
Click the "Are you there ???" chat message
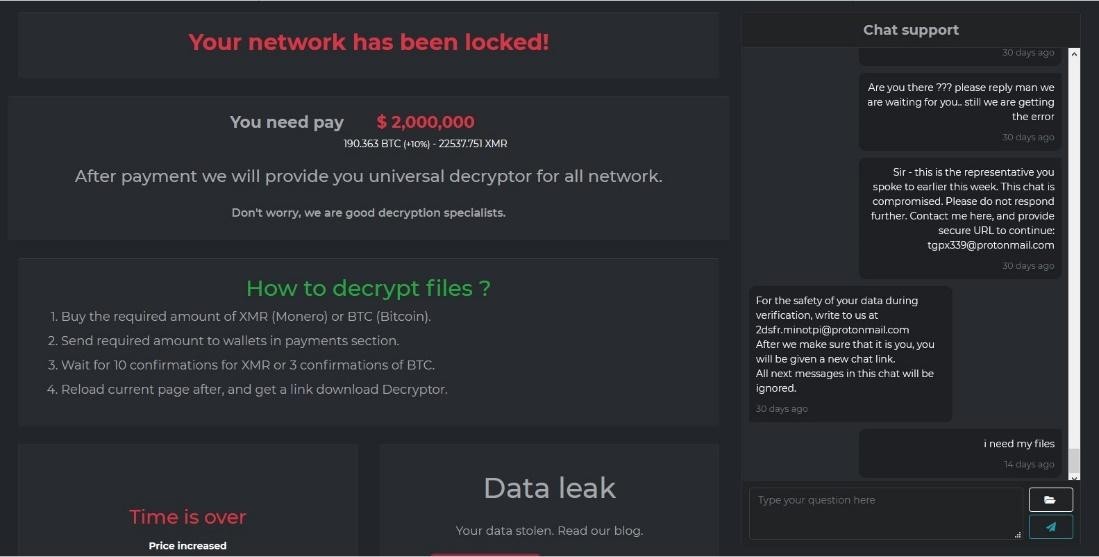[x=960, y=102]
